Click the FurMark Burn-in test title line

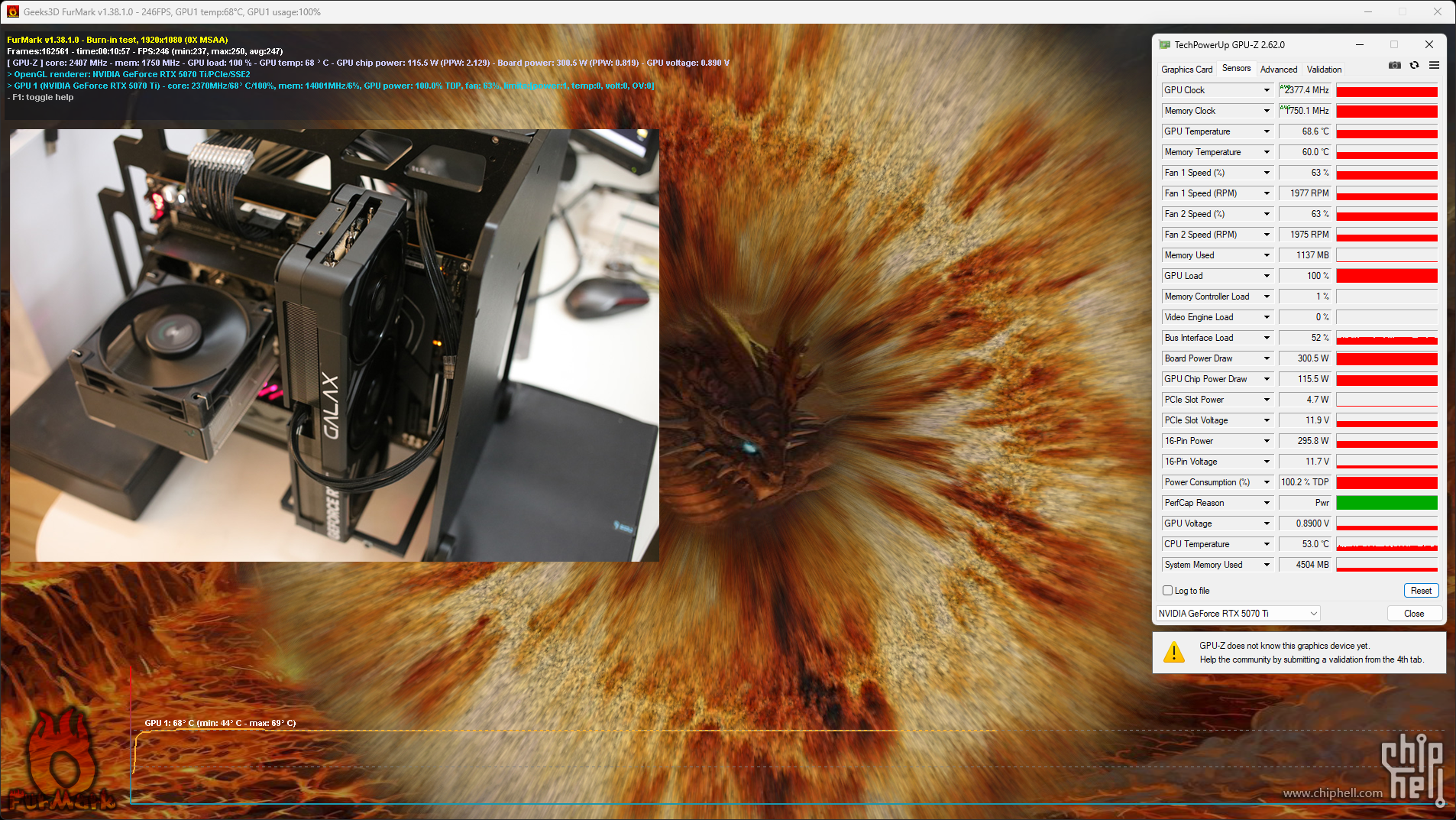117,40
